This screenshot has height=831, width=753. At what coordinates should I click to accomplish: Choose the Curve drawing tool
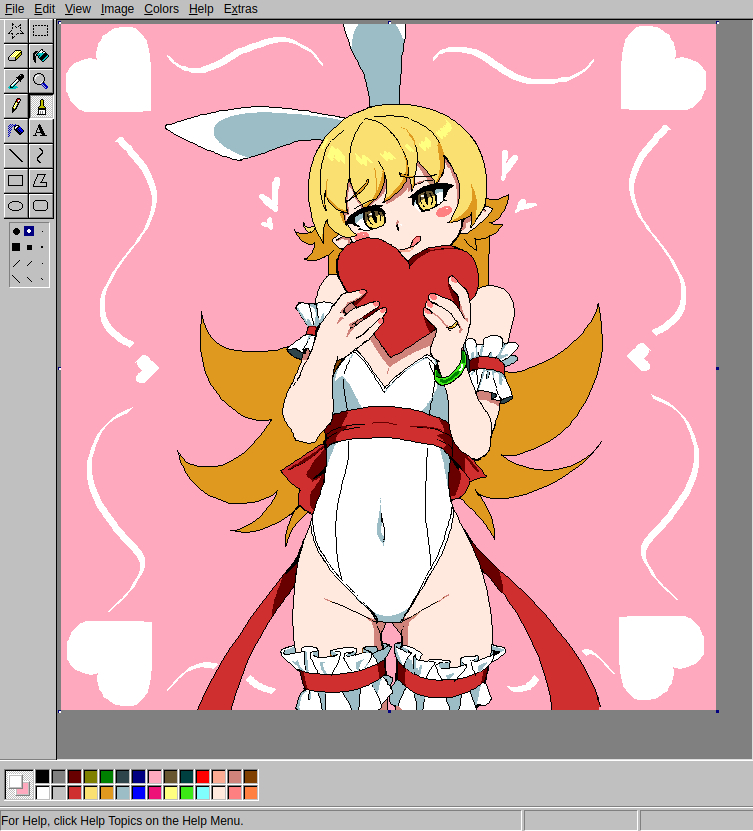coord(40,155)
